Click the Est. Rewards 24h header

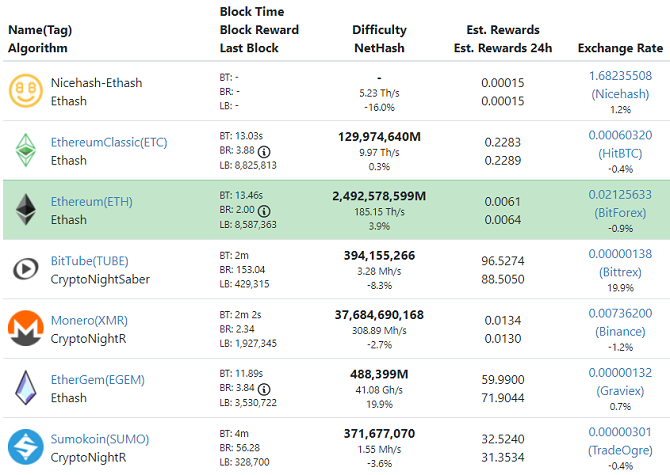(x=503, y=48)
